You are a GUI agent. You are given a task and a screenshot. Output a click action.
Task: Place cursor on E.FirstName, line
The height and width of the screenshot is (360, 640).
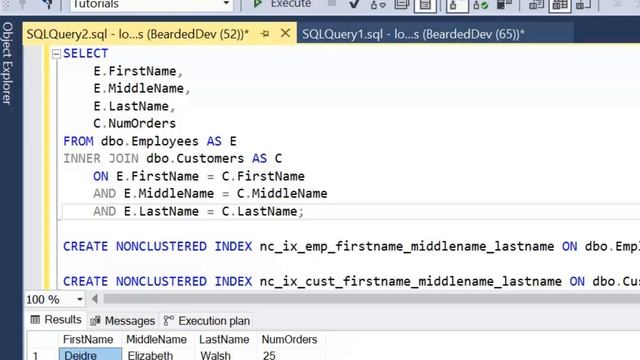138,71
